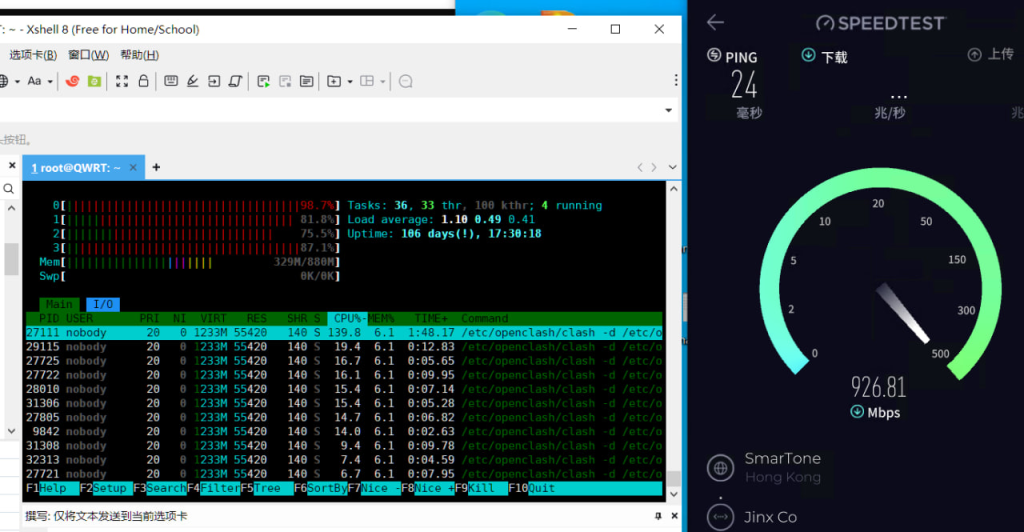Click the Speedtest back arrow
Image resolution: width=1024 pixels, height=532 pixels.
(x=714, y=22)
